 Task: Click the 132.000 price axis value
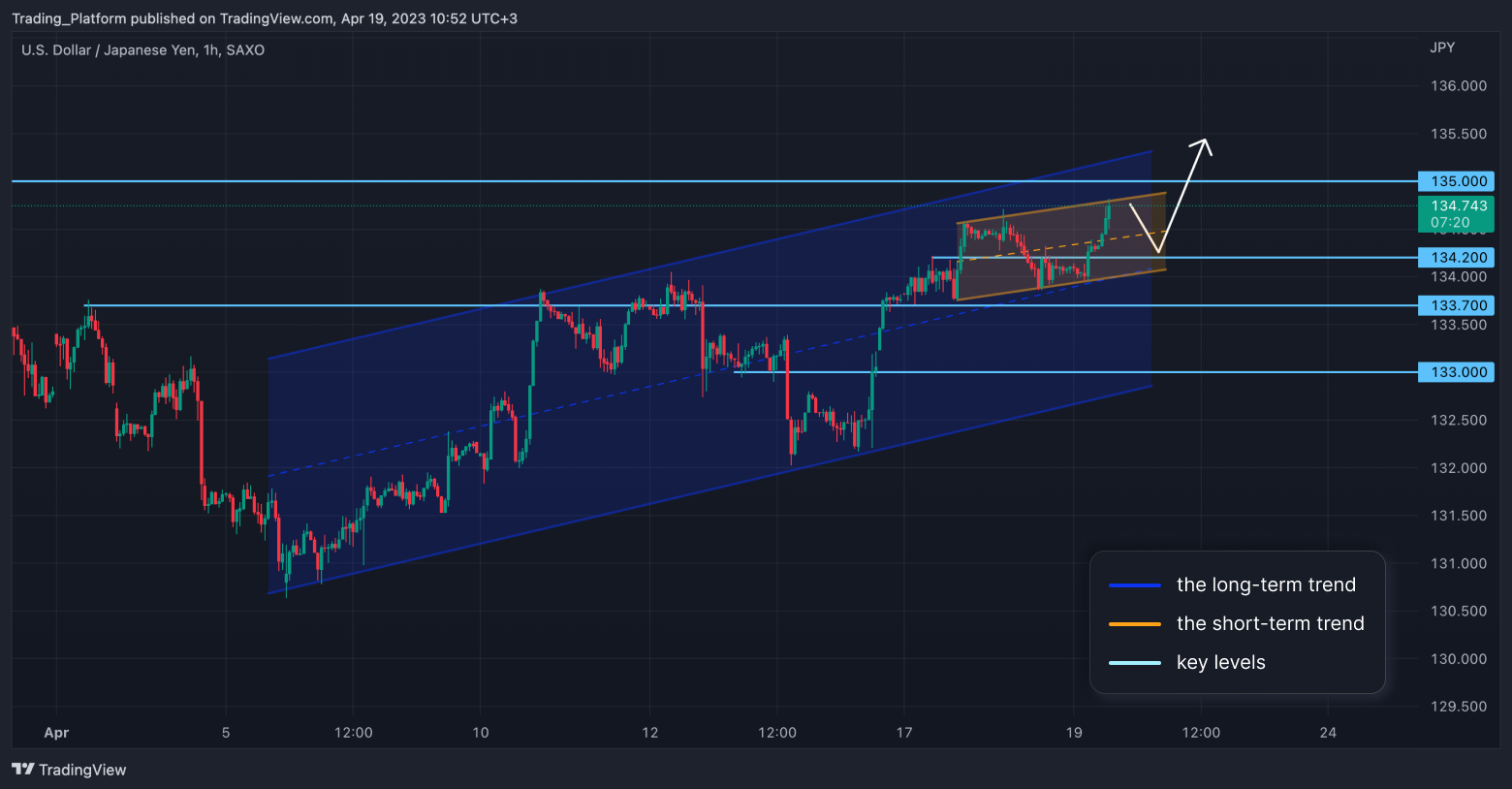[1459, 468]
